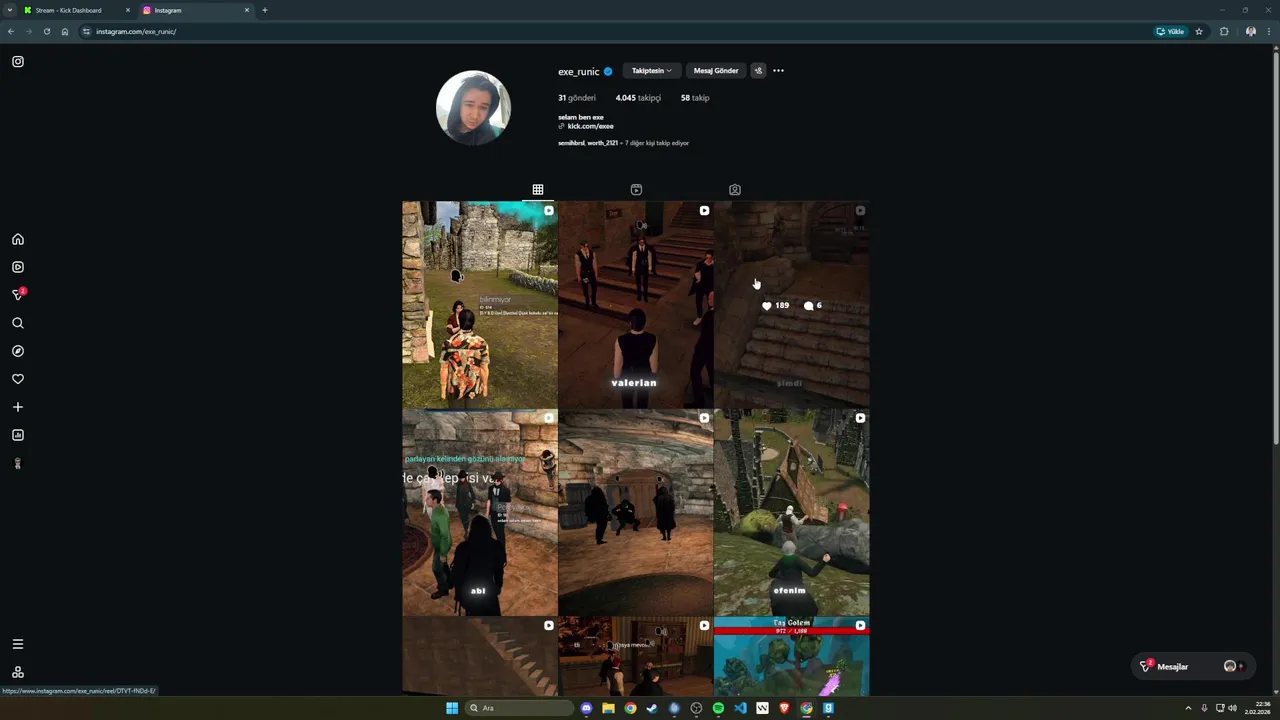Viewport: 1280px width, 720px height.
Task: Open Discord from the taskbar
Action: tap(586, 708)
